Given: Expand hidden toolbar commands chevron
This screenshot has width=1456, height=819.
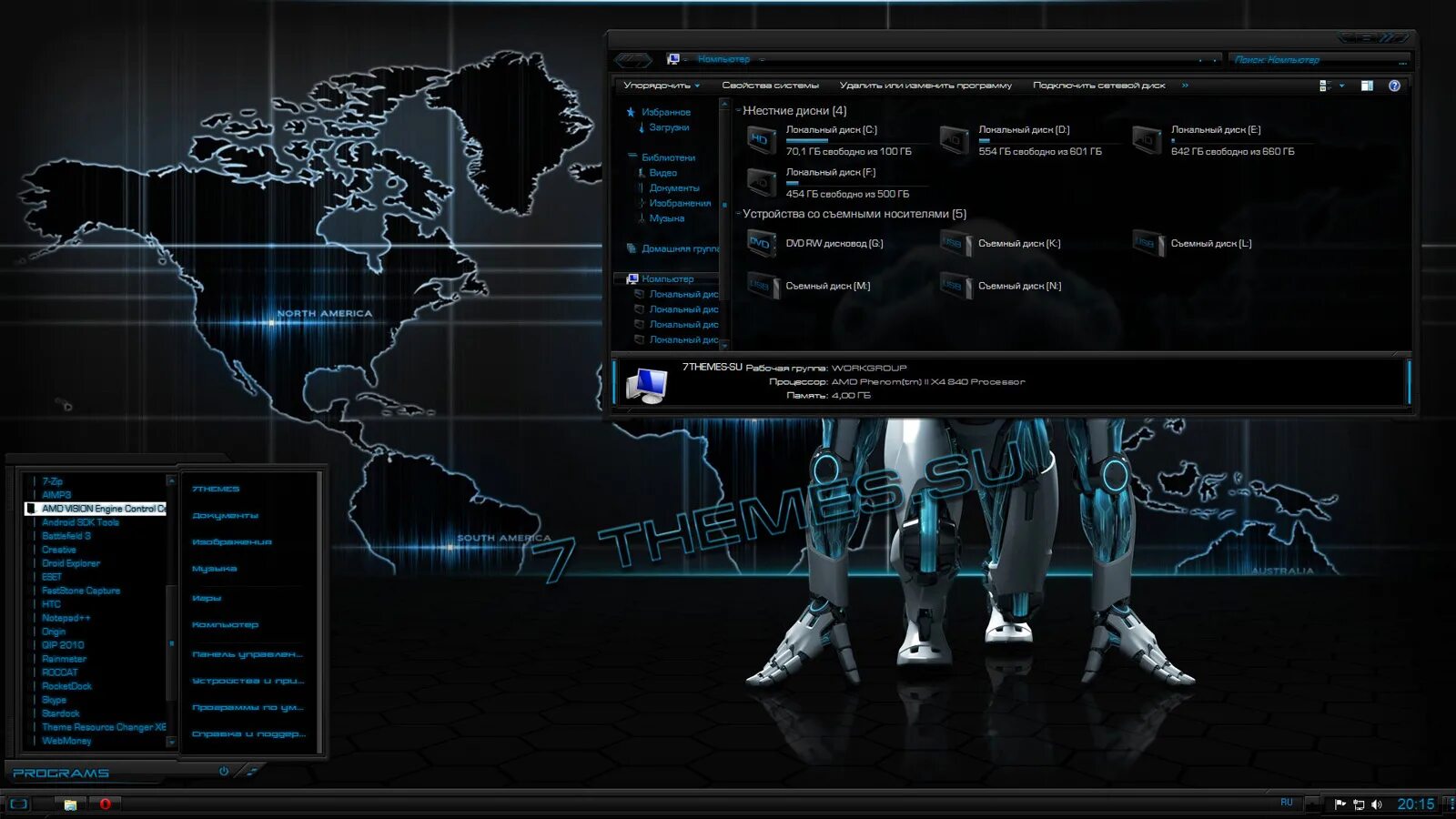Looking at the screenshot, I should point(1185,86).
